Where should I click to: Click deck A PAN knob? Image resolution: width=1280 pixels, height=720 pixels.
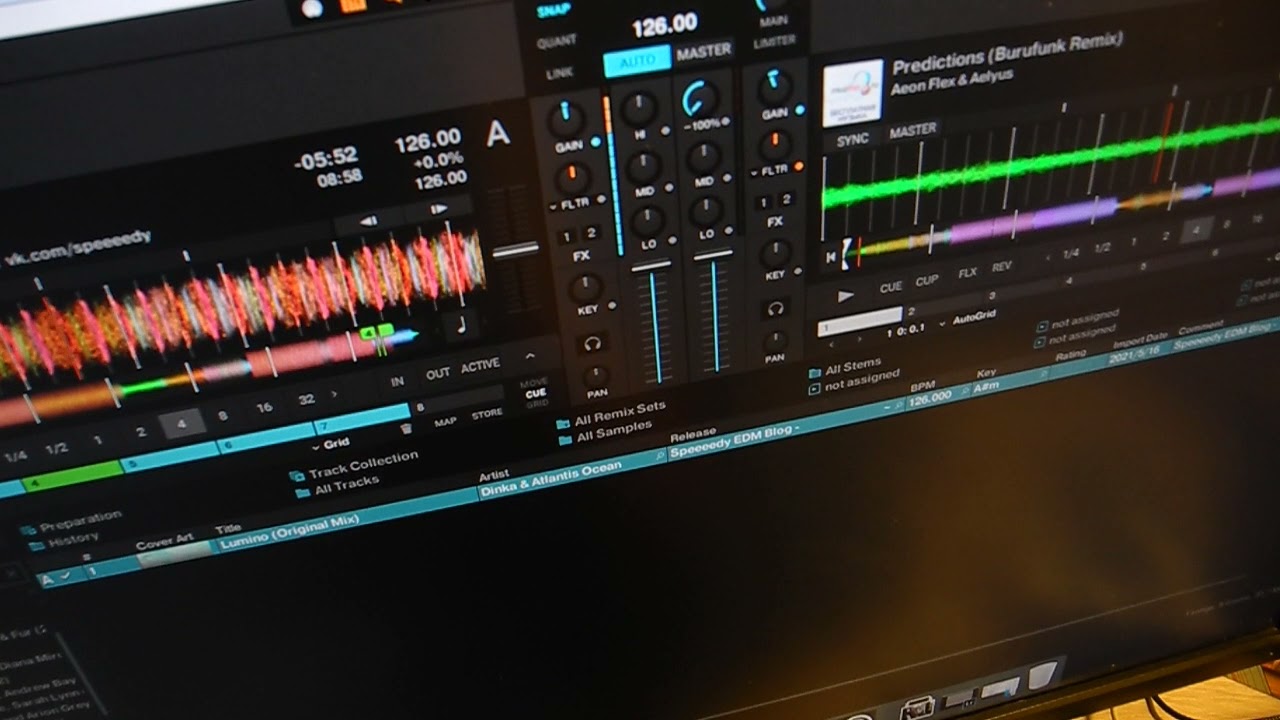point(596,378)
